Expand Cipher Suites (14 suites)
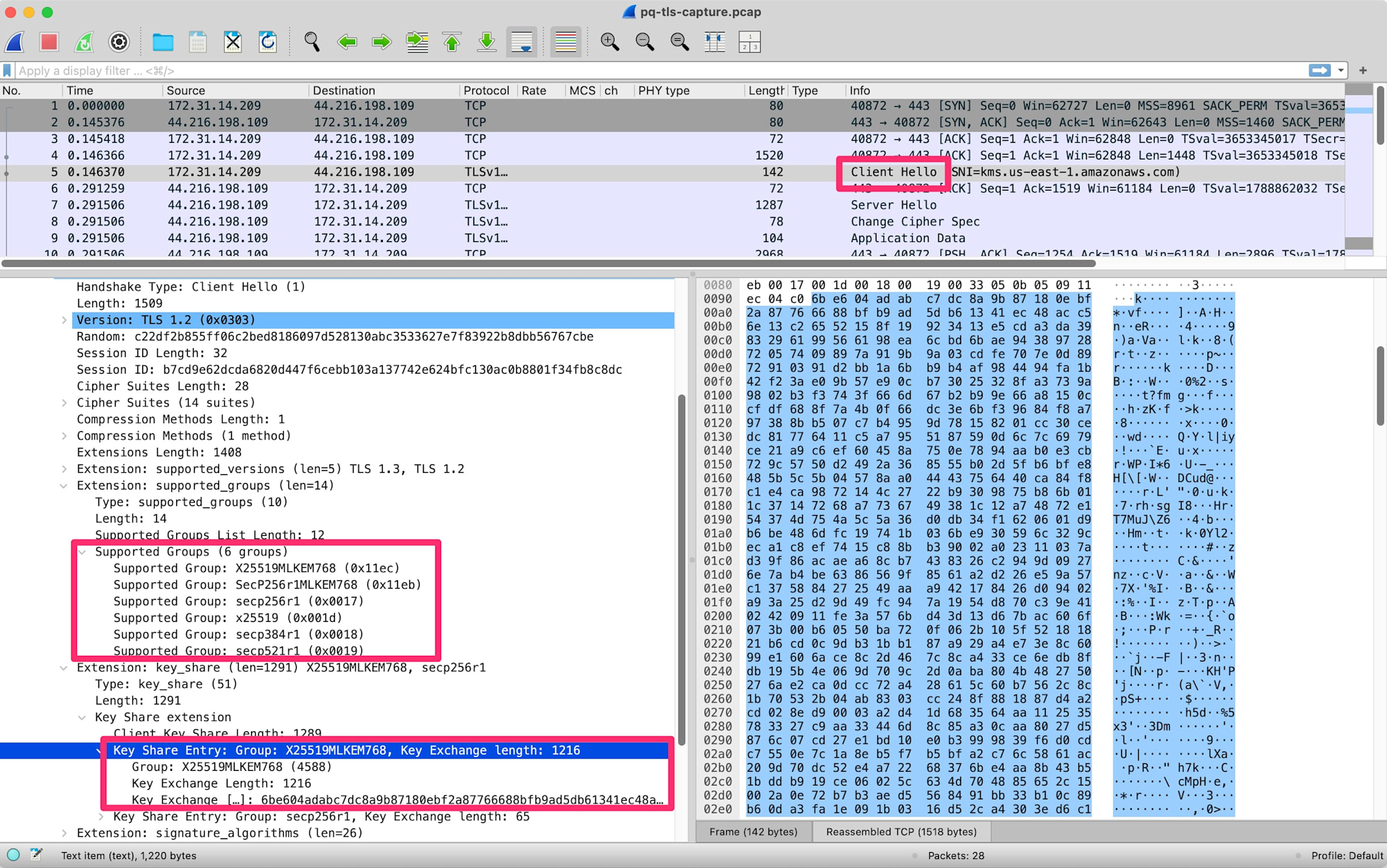Viewport: 1387px width, 868px height. coord(64,403)
